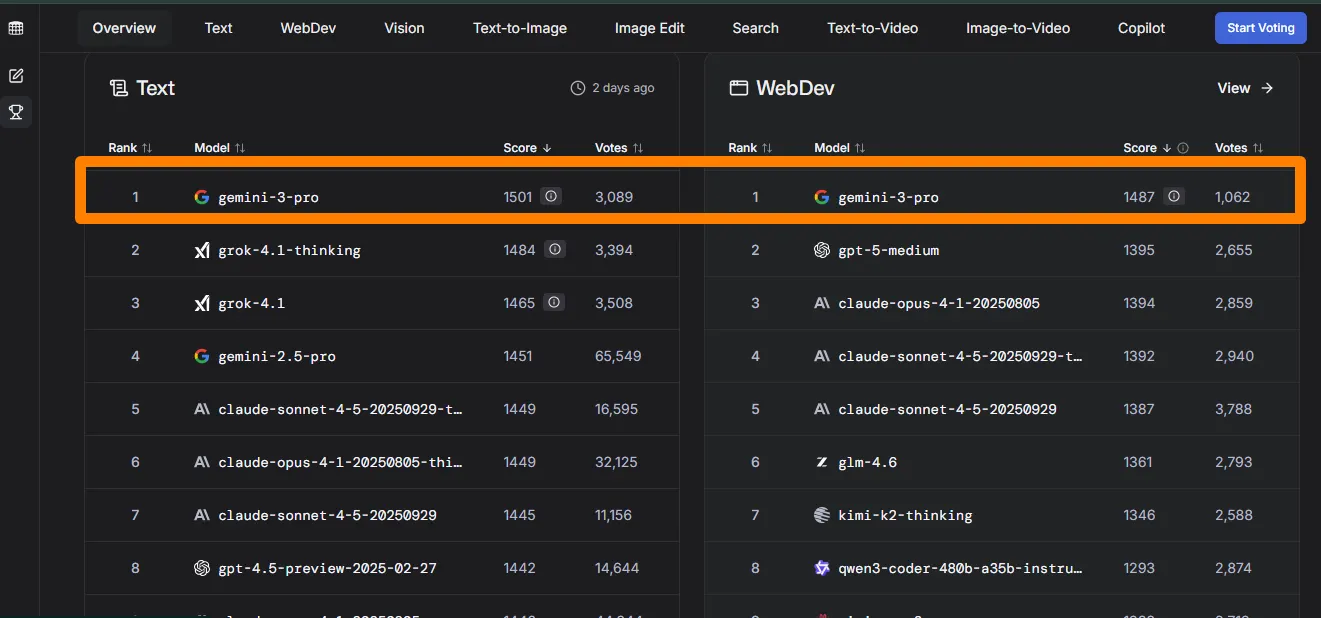
Task: Sort the Text panel by Model
Action: tap(219, 148)
